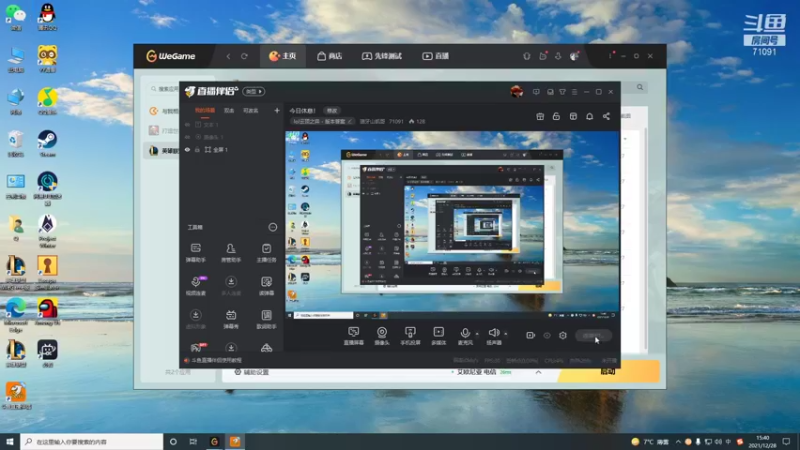Image resolution: width=800 pixels, height=450 pixels.
Task: Open the QQ penguin desktop shortcut
Action: [x=47, y=17]
